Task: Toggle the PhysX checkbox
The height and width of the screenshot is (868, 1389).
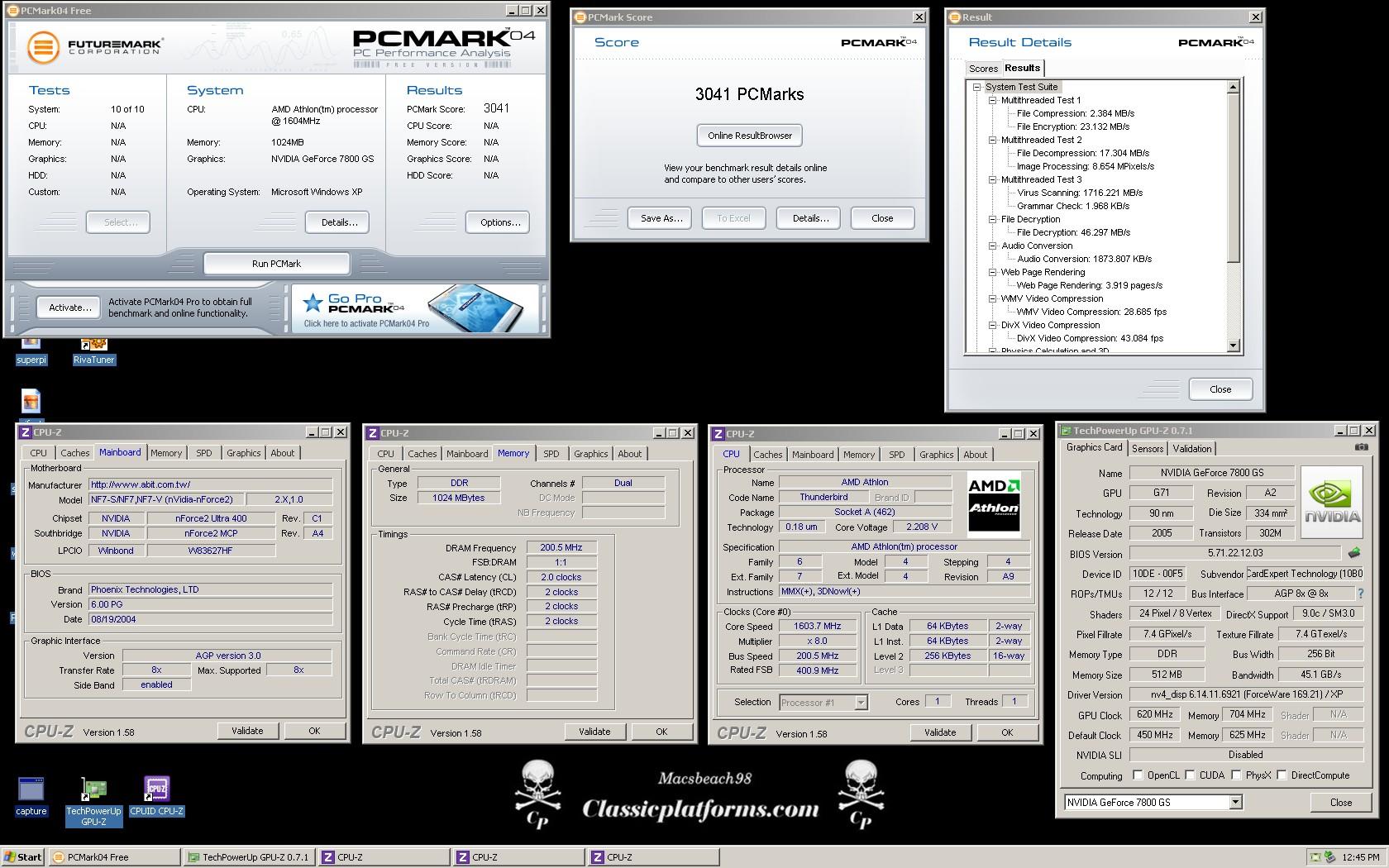Action: point(1236,775)
